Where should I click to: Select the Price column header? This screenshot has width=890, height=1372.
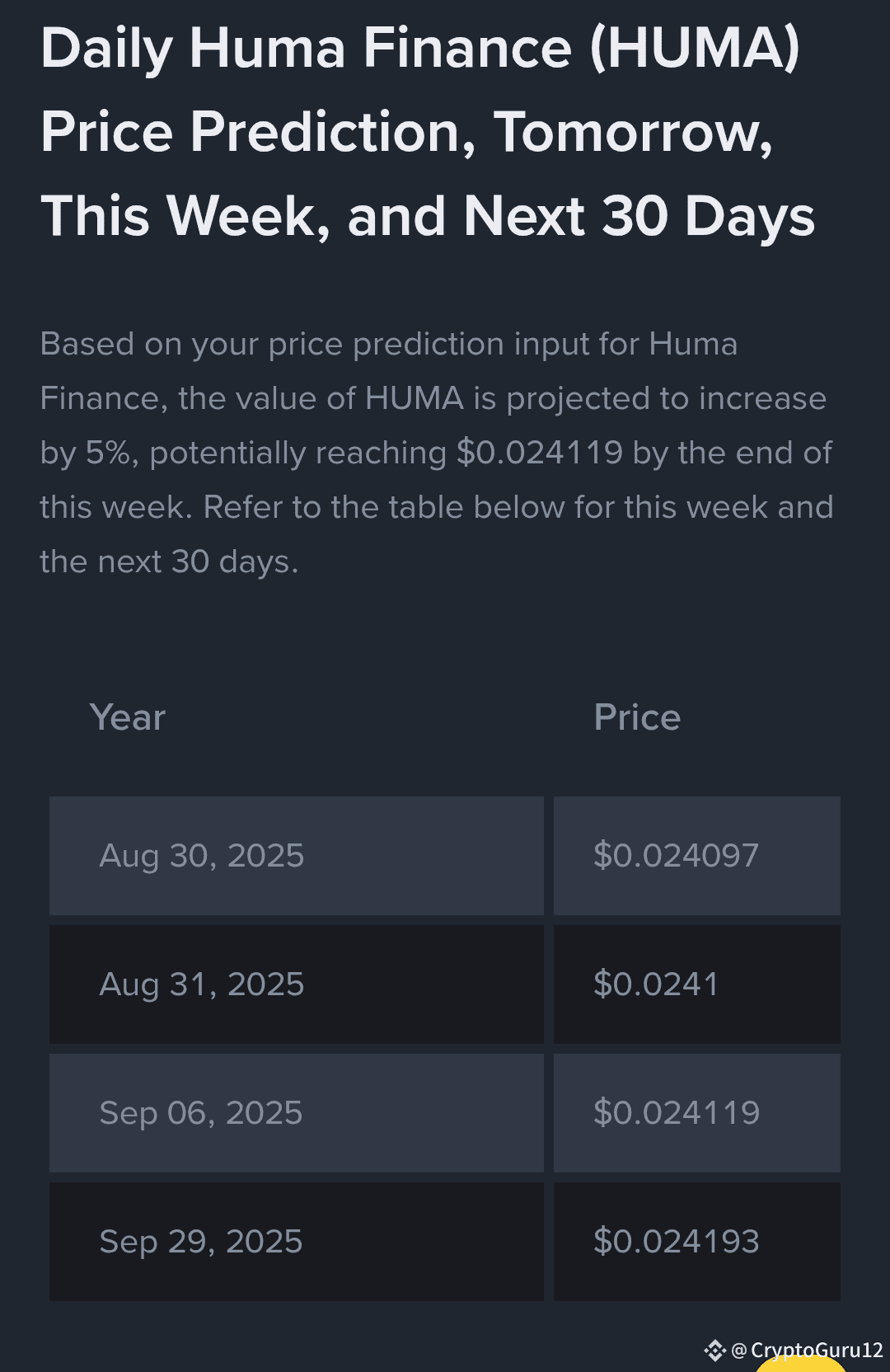tap(637, 717)
